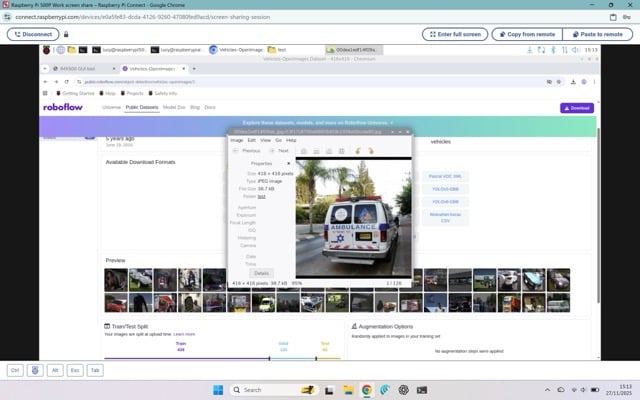Open the View menu in viewer
640x400 pixels.
coord(265,140)
